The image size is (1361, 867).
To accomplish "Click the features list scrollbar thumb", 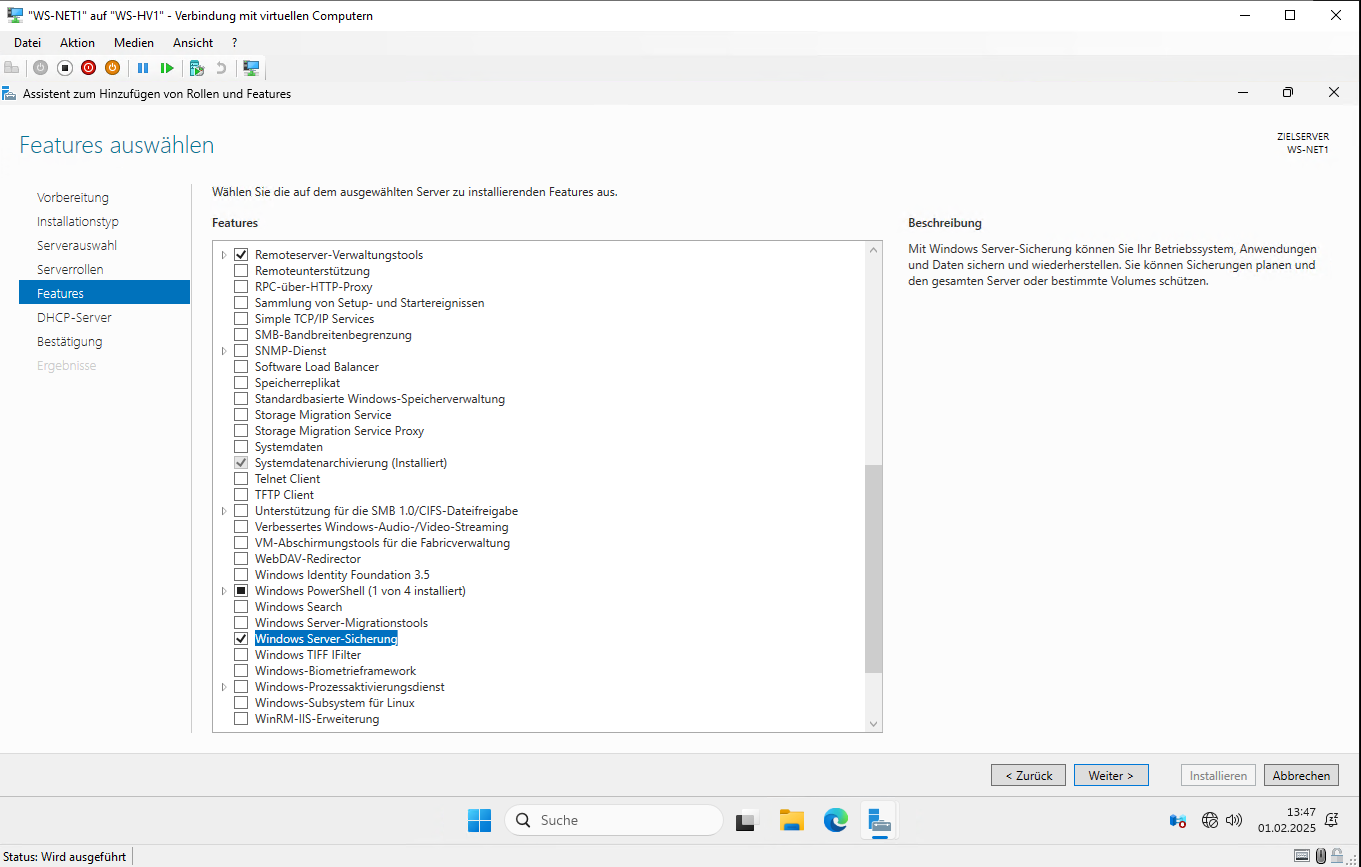I will (873, 568).
